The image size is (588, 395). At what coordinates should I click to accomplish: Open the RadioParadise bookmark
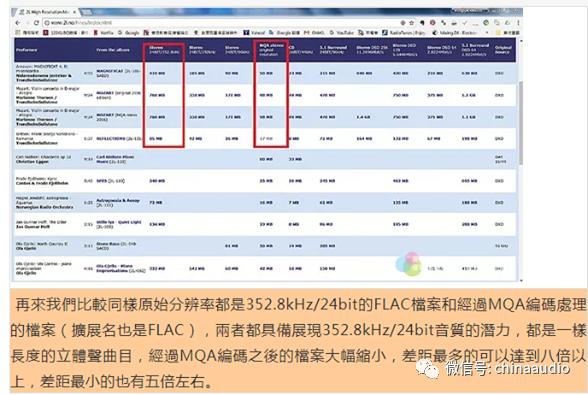[x=404, y=33]
